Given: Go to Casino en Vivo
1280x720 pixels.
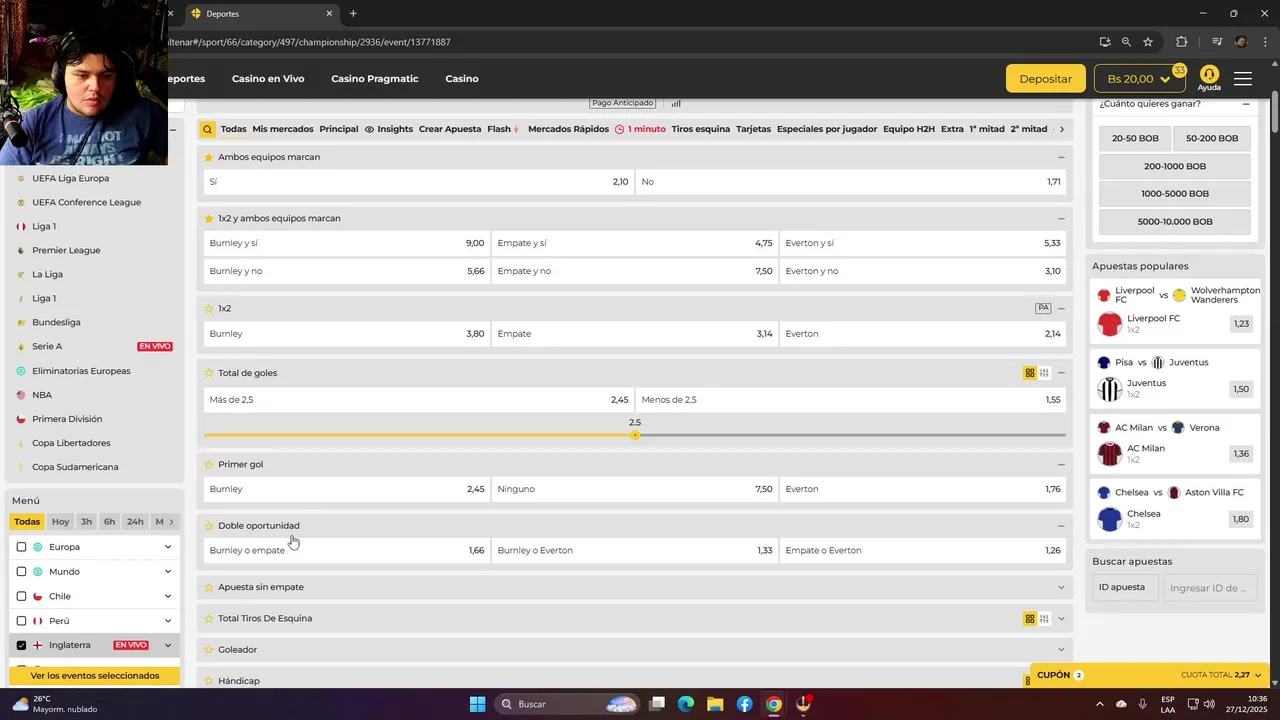Looking at the screenshot, I should [268, 79].
